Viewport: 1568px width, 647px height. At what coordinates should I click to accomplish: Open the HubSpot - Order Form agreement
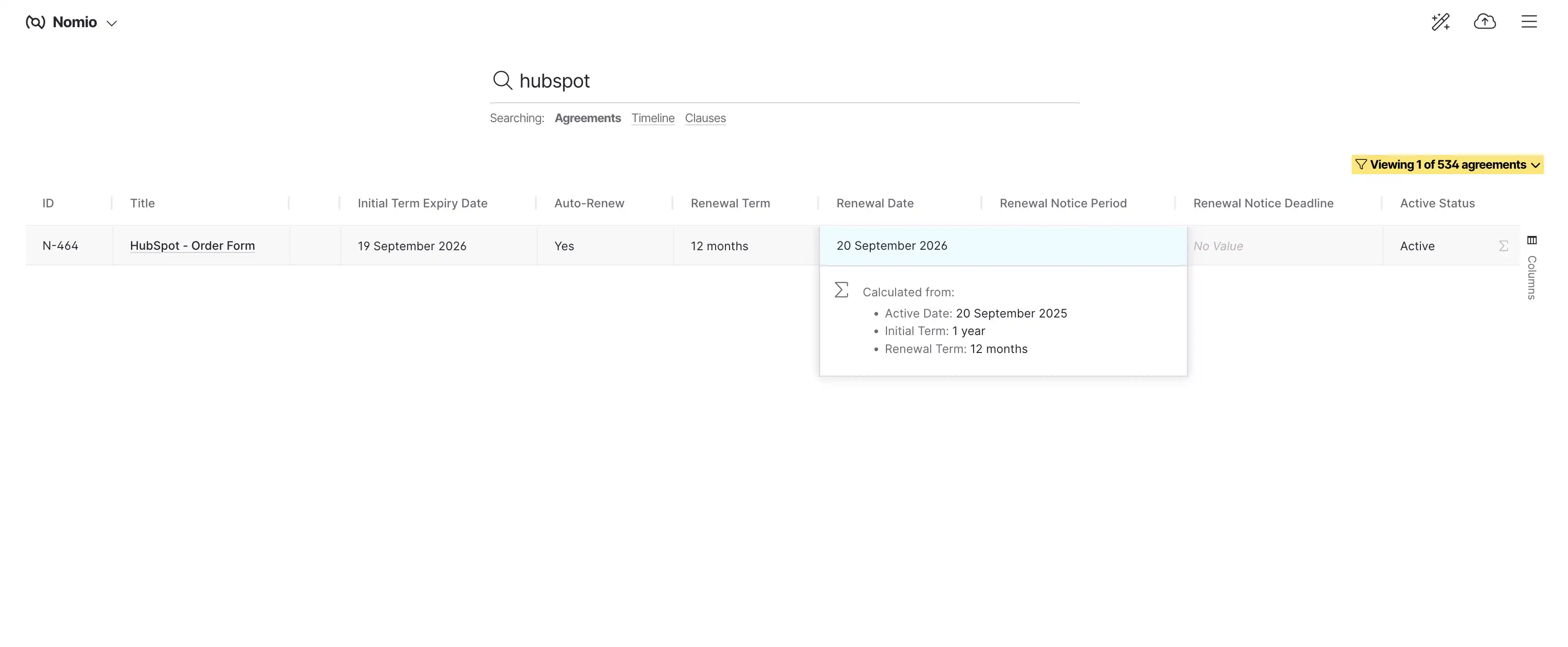pos(192,246)
